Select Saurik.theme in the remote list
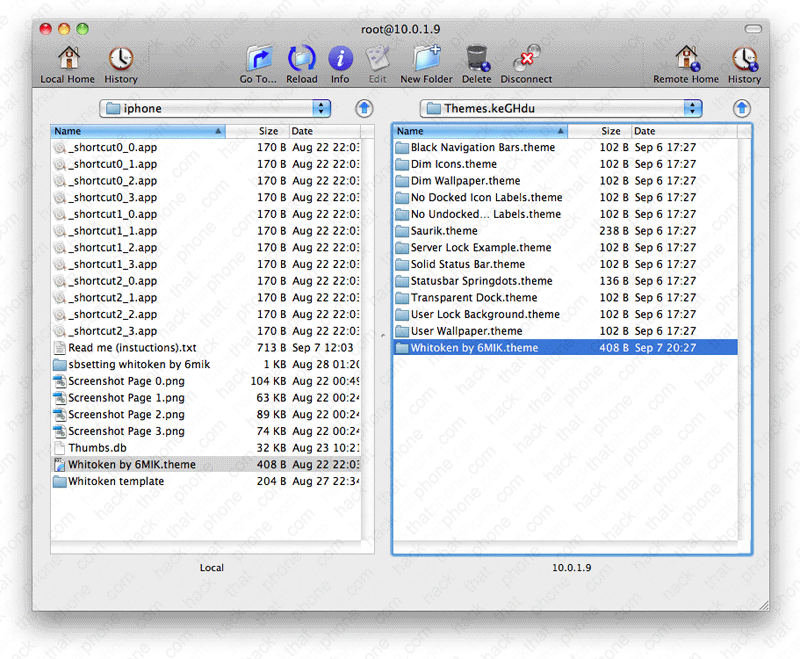 [444, 231]
